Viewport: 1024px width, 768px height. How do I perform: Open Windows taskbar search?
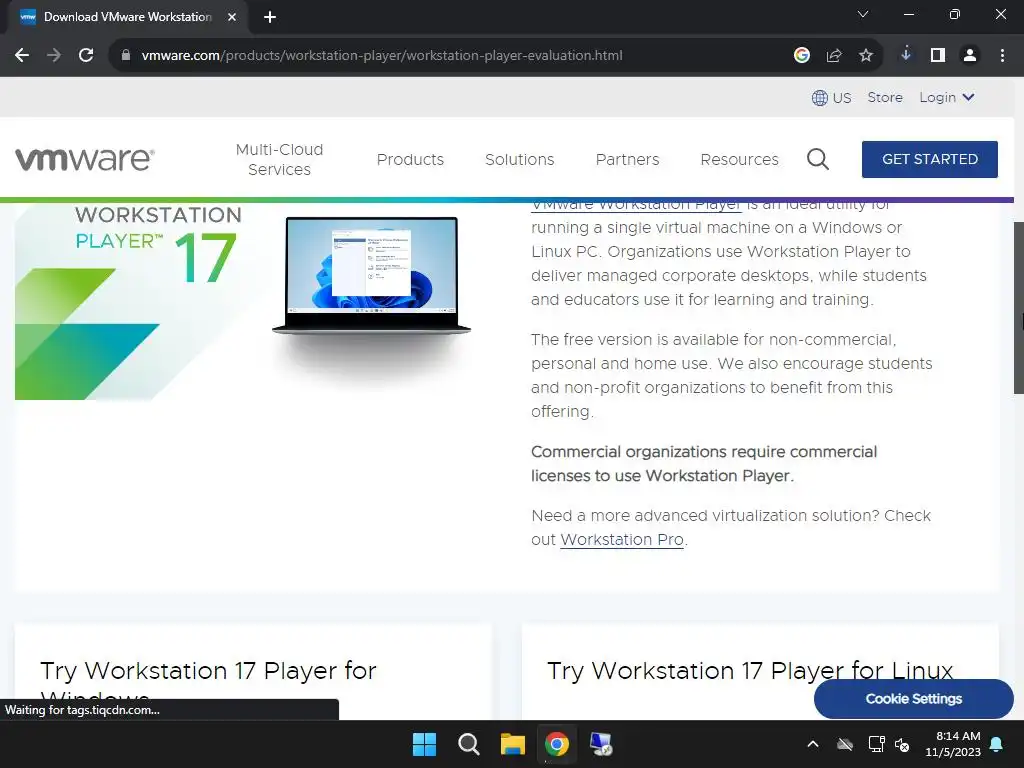pos(468,744)
